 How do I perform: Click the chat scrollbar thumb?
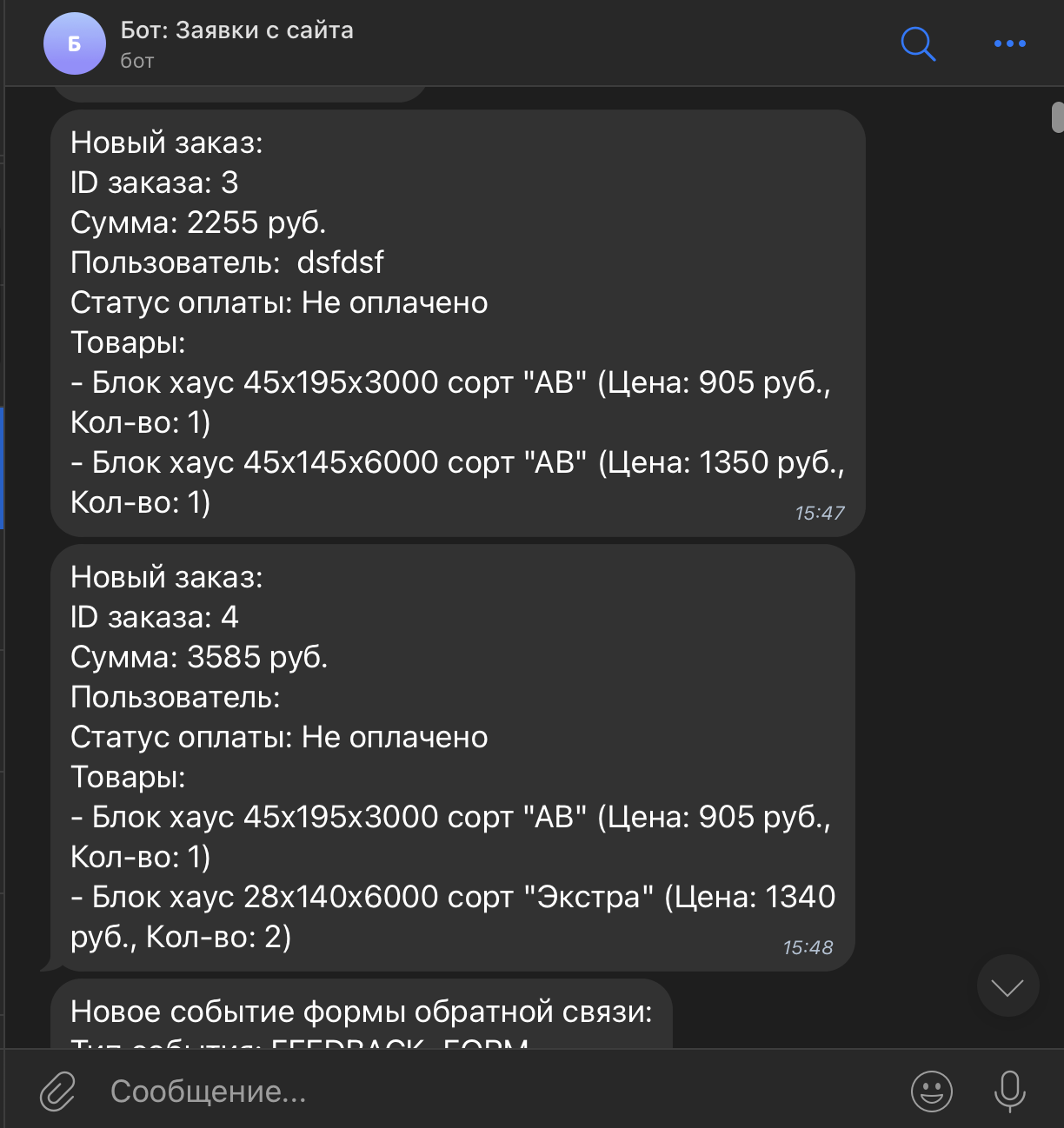pyautogui.click(x=1058, y=117)
